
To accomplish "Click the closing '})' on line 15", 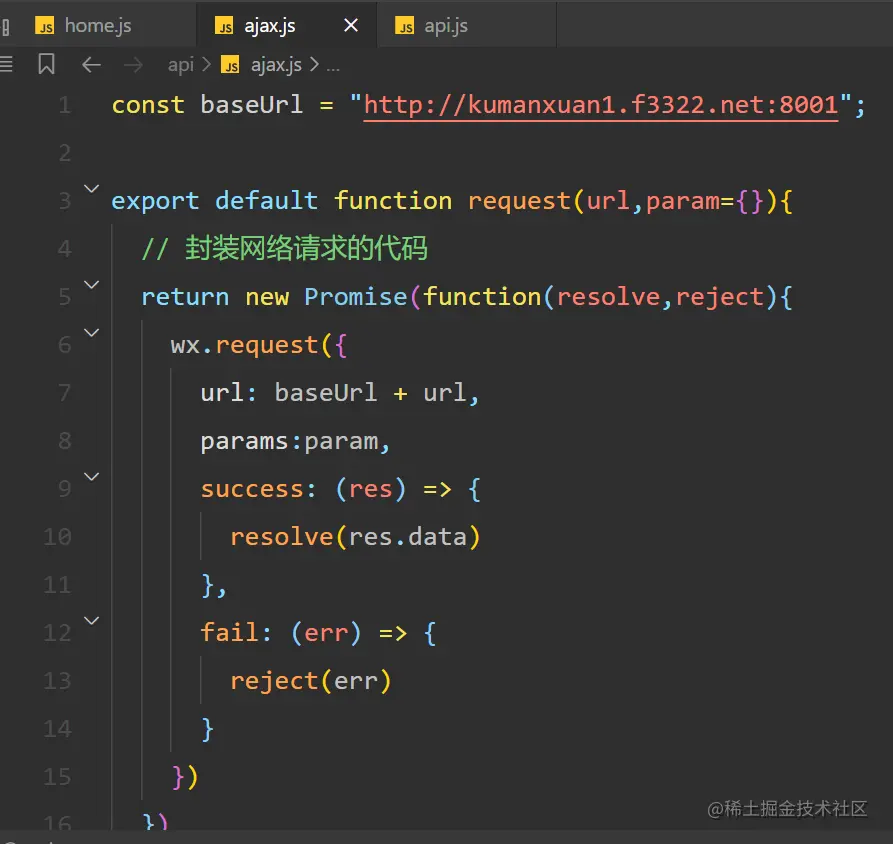I will click(x=185, y=777).
